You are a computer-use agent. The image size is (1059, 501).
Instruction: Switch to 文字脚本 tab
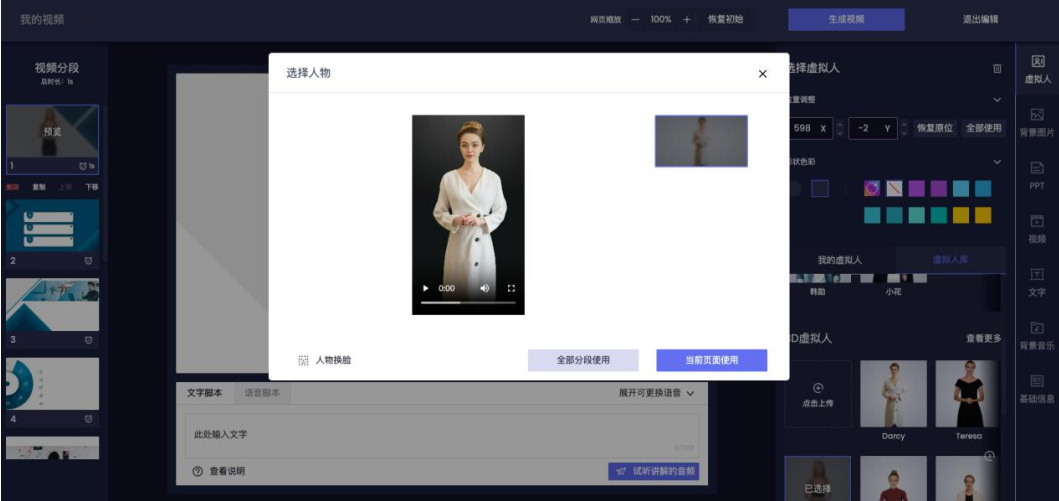pyautogui.click(x=205, y=393)
